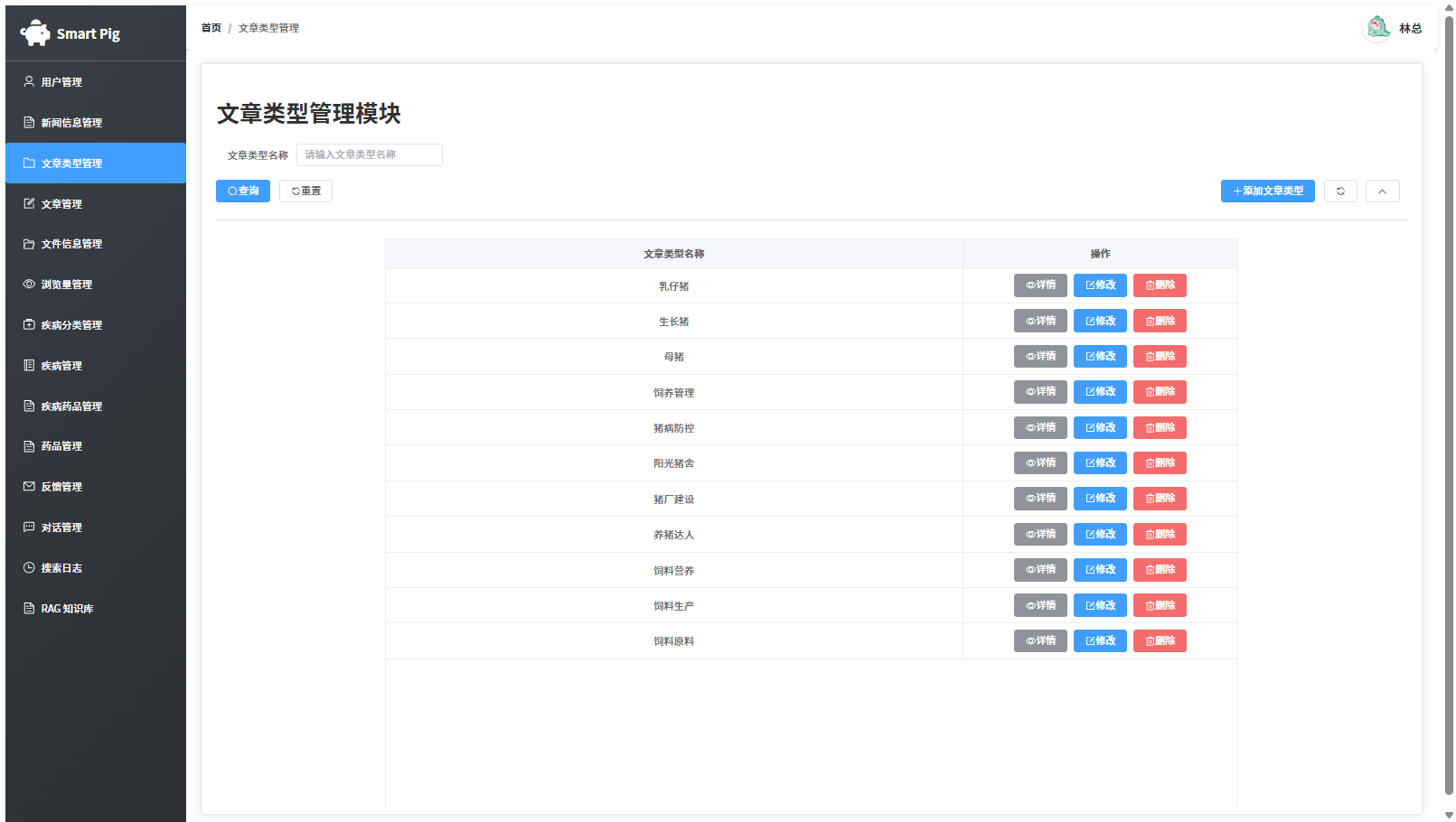Click 修改 for the 猪病防控 row
The width and height of the screenshot is (1456, 822).
click(x=1100, y=427)
